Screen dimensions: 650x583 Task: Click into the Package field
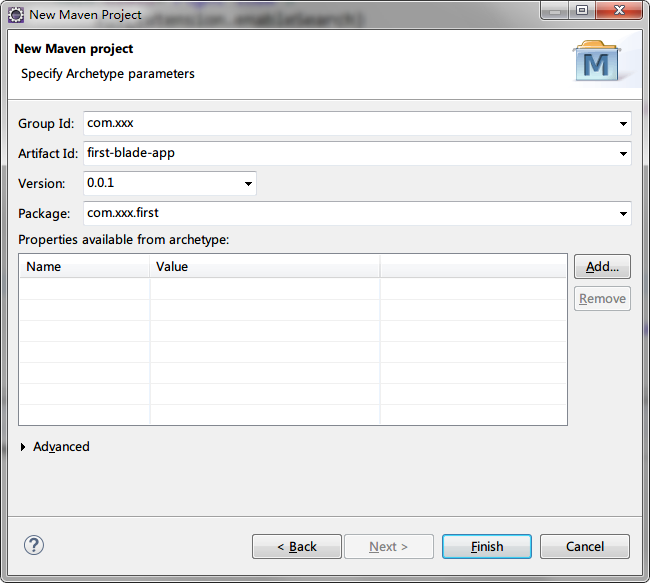pos(350,214)
